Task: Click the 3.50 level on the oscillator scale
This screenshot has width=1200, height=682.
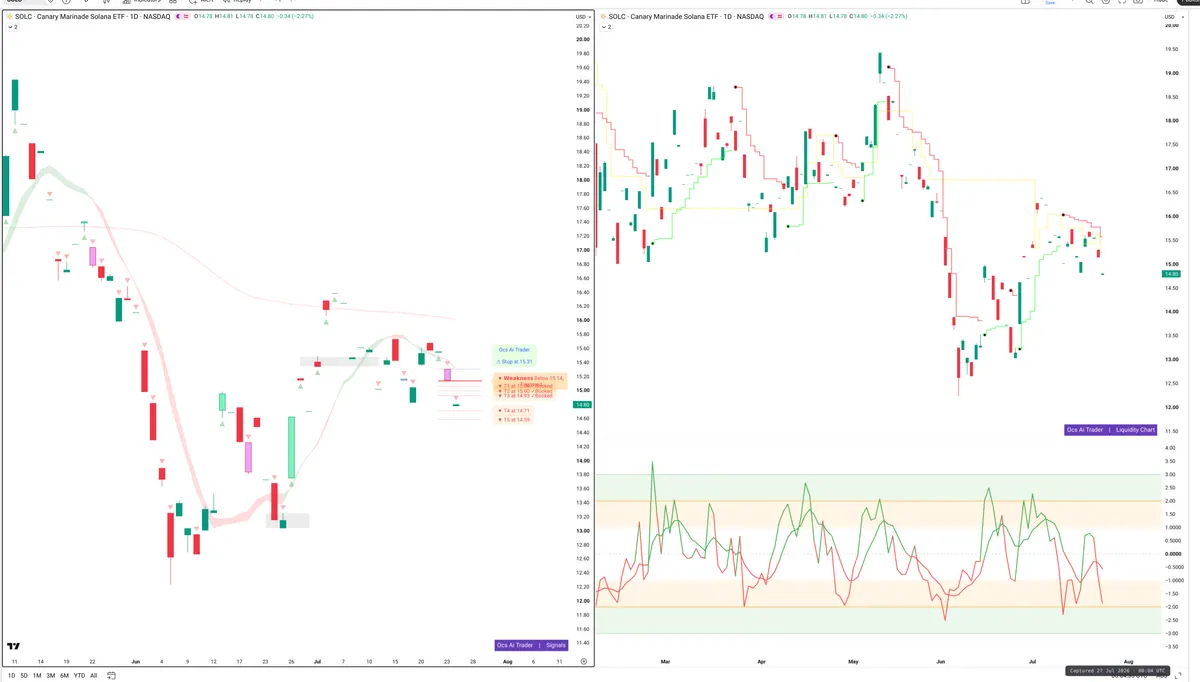Action: click(1172, 463)
